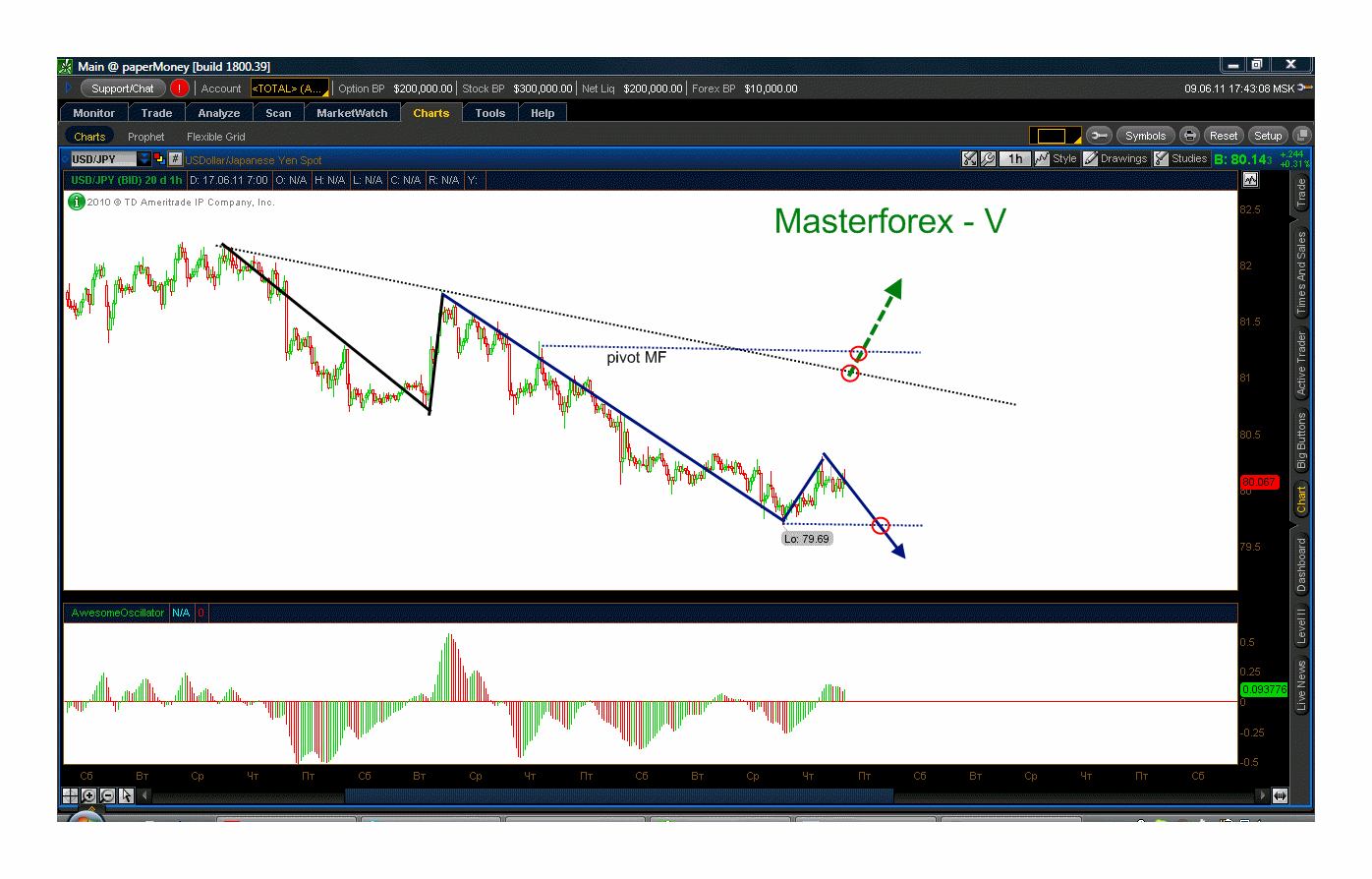Image resolution: width=1372 pixels, height=879 pixels.
Task: Click the 0.093776 oscillator value marker
Action: pyautogui.click(x=1264, y=689)
